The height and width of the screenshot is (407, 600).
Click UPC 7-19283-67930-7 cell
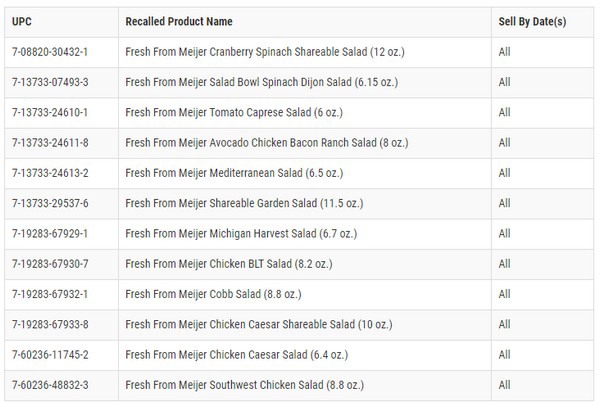50,264
